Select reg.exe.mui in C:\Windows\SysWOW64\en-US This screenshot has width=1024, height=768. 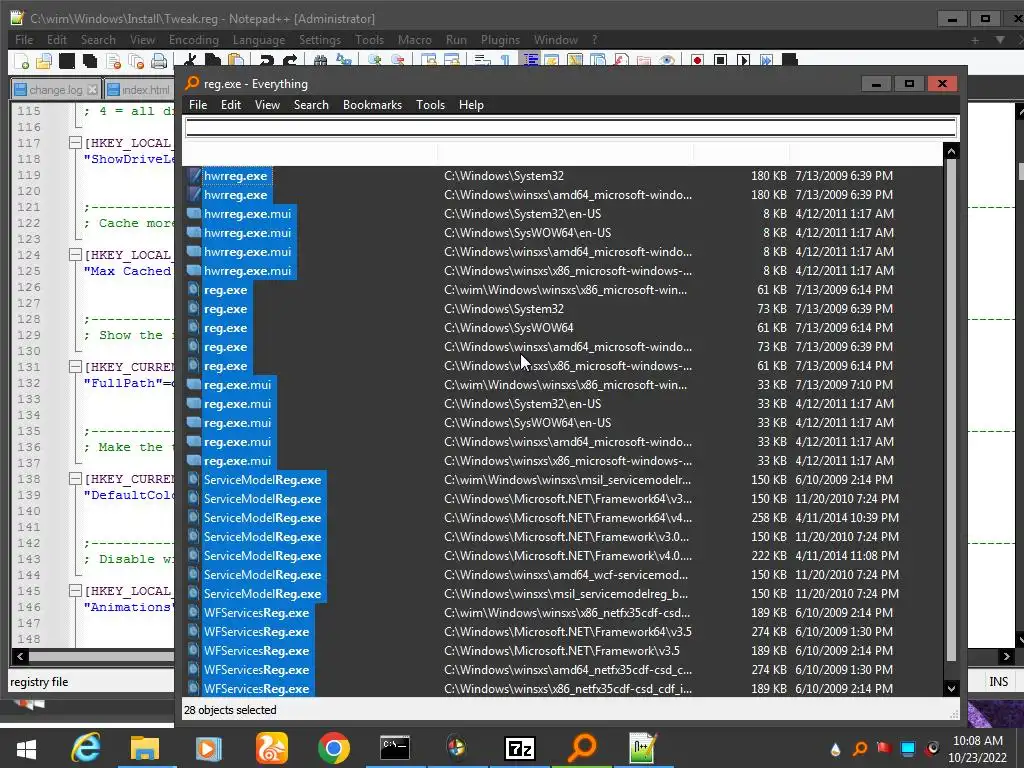(x=563, y=423)
